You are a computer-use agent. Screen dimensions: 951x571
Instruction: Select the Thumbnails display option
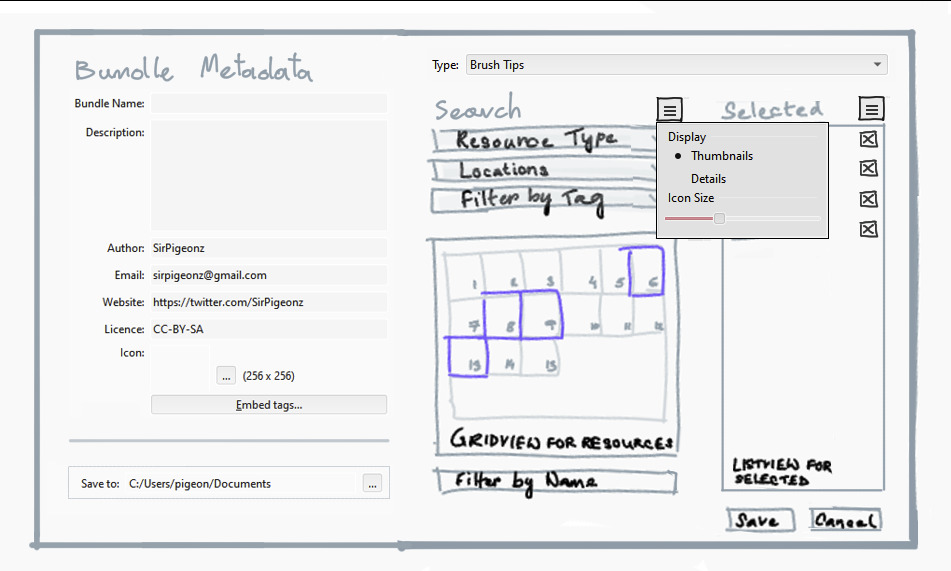coord(722,156)
